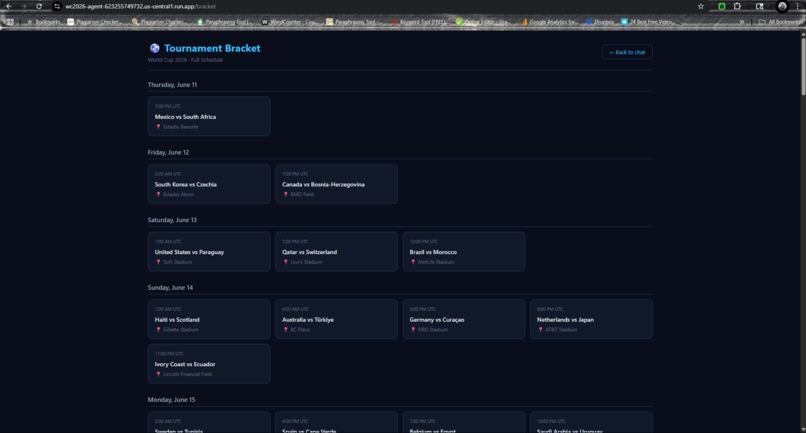Open site information icon beside URL
Image resolution: width=806 pixels, height=433 pixels.
point(57,6)
